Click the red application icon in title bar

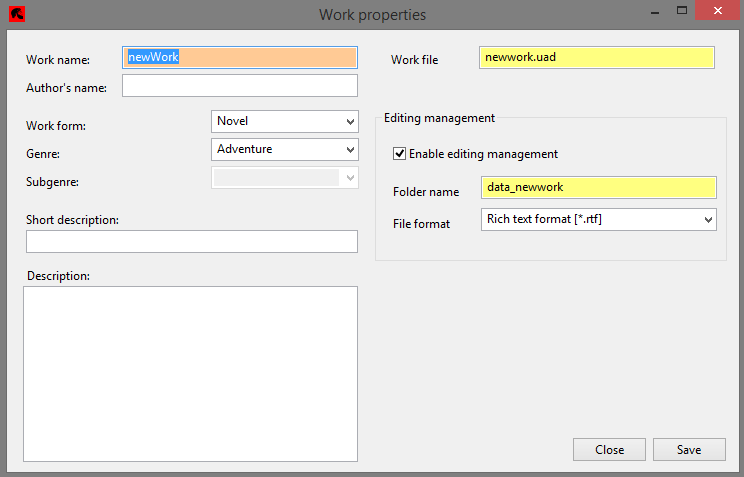coord(17,14)
